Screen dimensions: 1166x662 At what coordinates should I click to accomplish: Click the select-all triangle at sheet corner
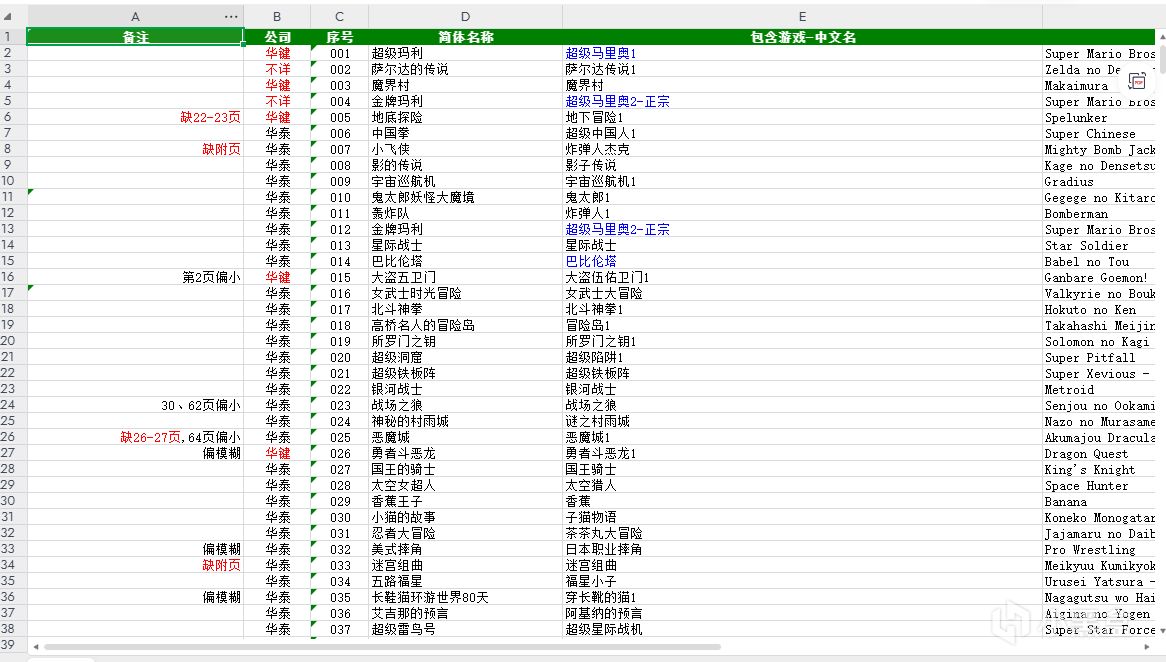(7, 16)
